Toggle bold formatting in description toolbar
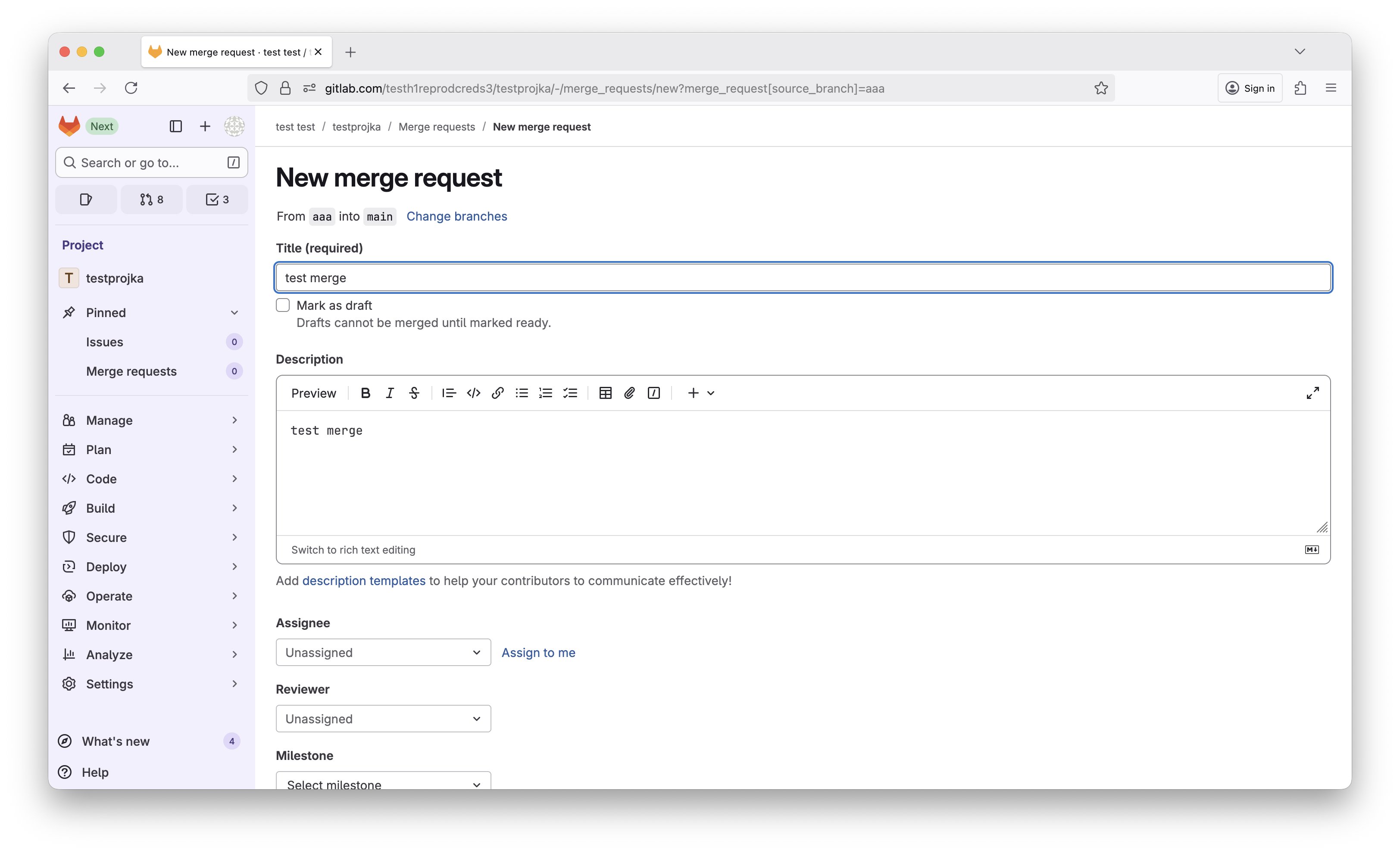 pos(366,393)
